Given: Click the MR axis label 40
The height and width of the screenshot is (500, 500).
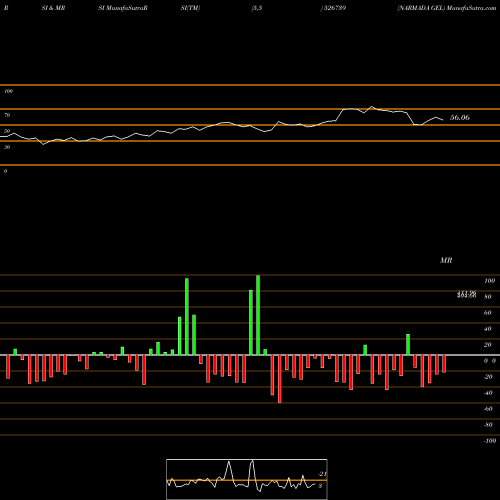Looking at the screenshot, I should pyautogui.click(x=488, y=329).
